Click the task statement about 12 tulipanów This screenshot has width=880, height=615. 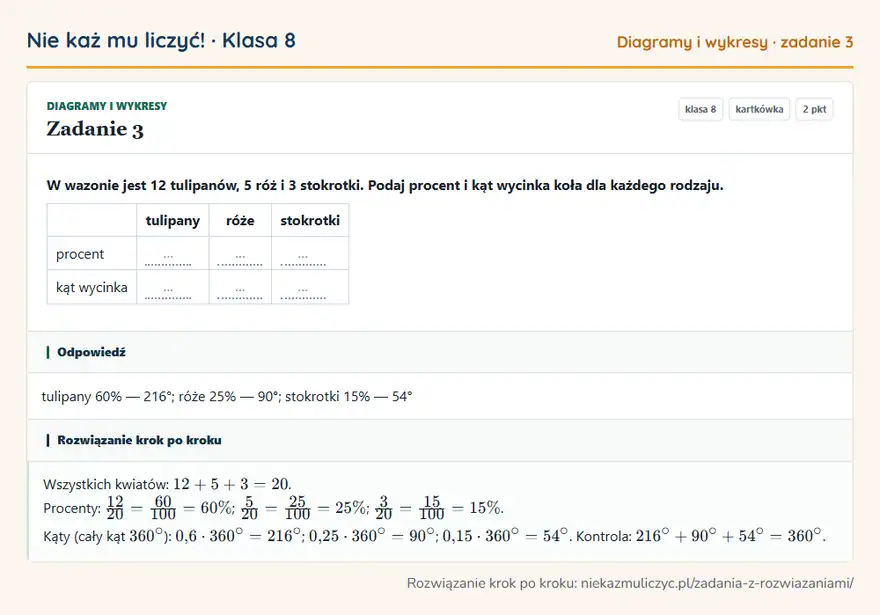(385, 185)
